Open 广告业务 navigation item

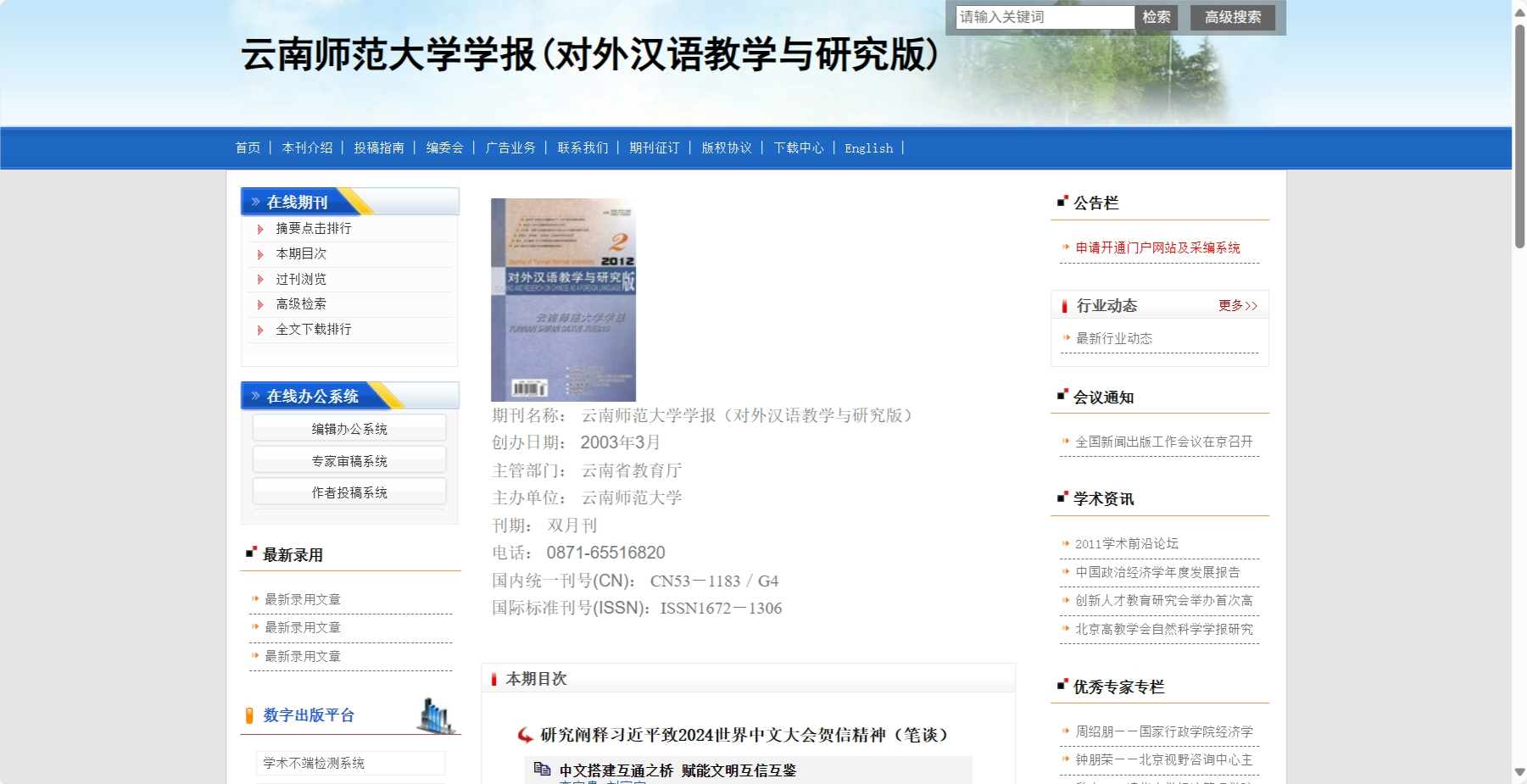point(510,147)
